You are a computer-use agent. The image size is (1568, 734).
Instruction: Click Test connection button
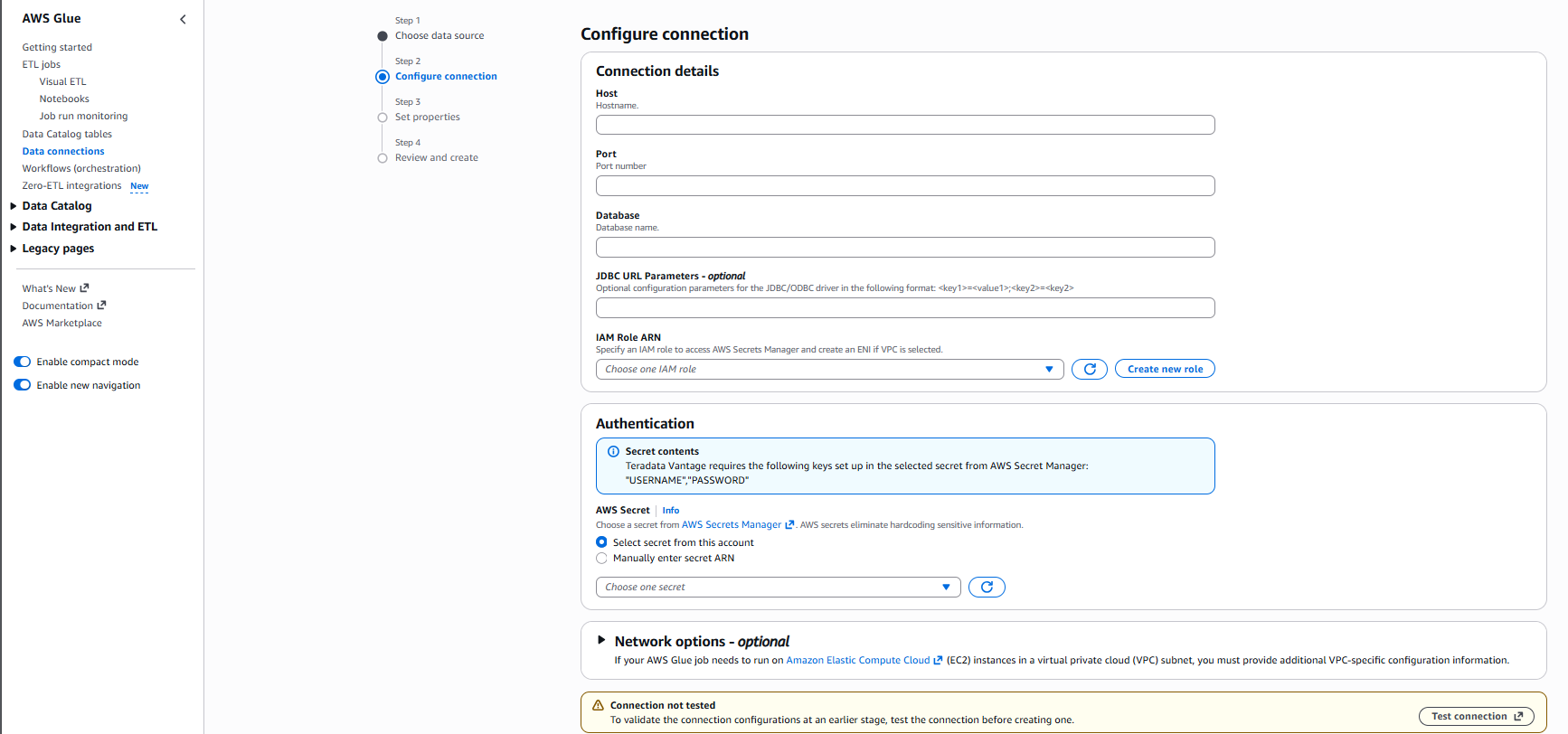[x=1477, y=716]
